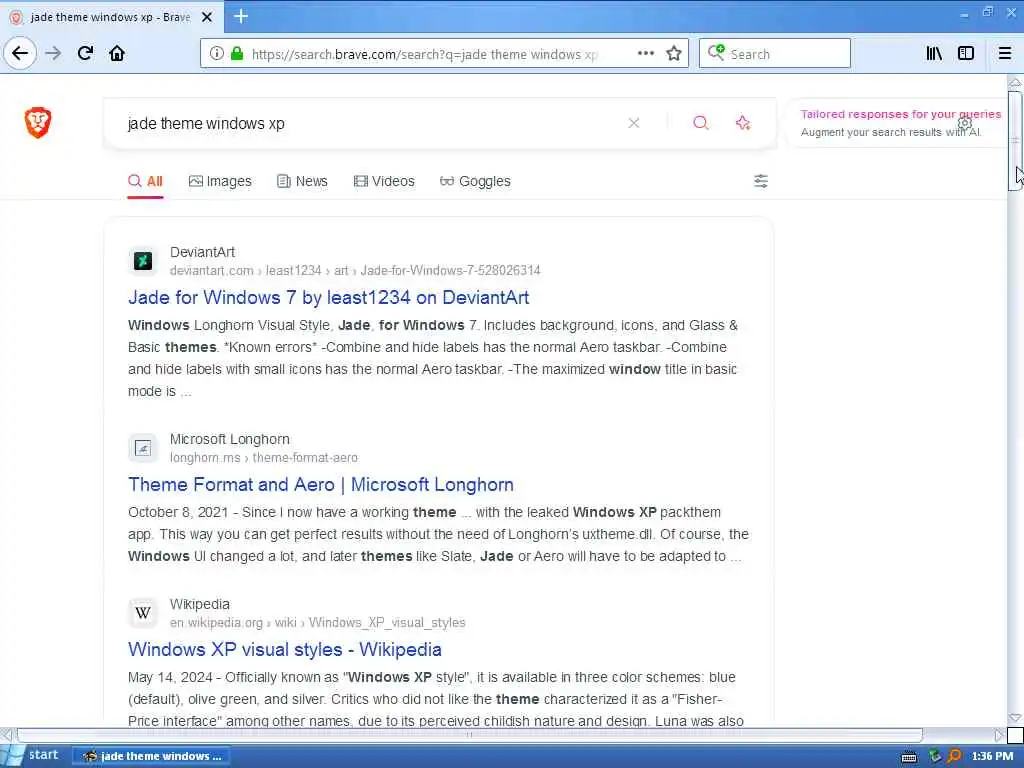The height and width of the screenshot is (768, 1024).
Task: Click en.wikipedia.org breadcrumb URL
Action: click(317, 623)
